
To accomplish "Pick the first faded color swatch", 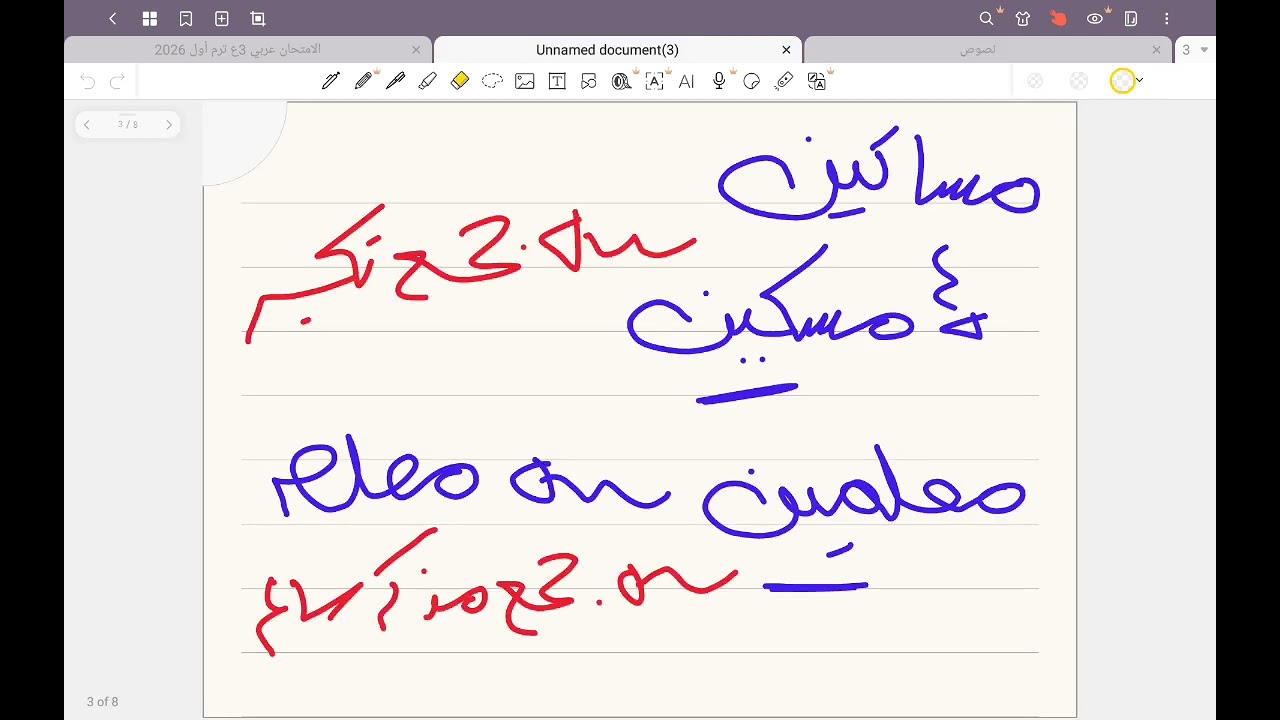I will tap(1035, 81).
